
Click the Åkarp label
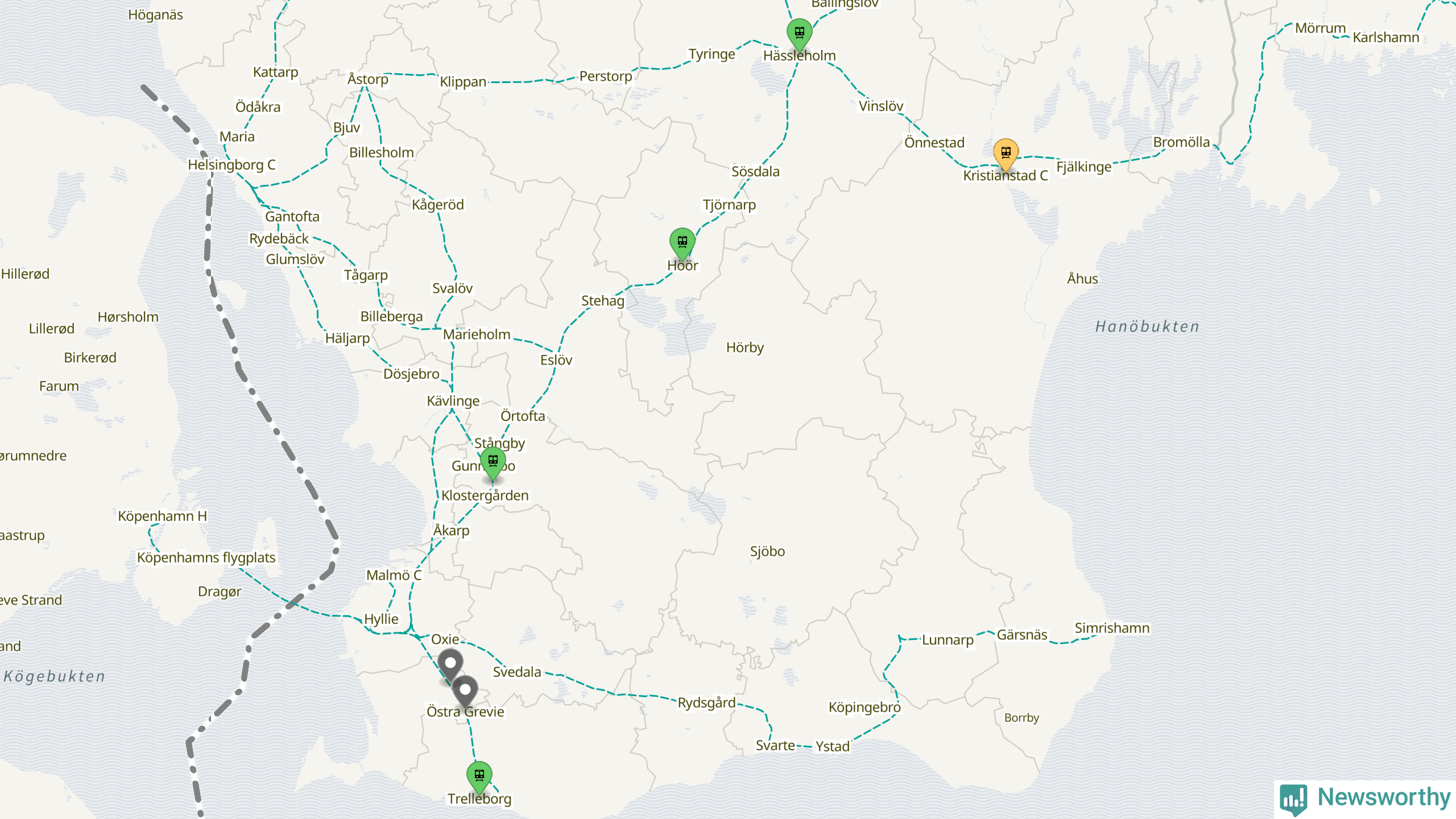[450, 531]
